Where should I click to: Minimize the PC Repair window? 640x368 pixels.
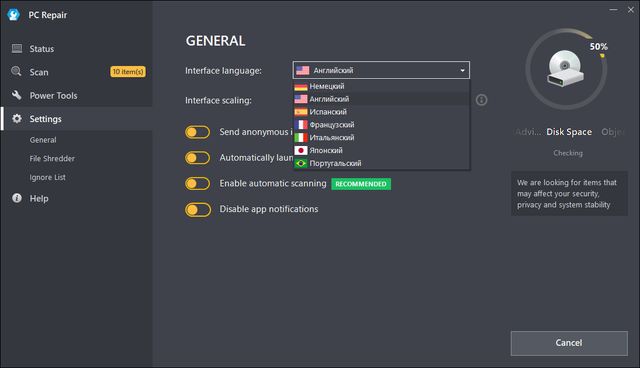[613, 10]
